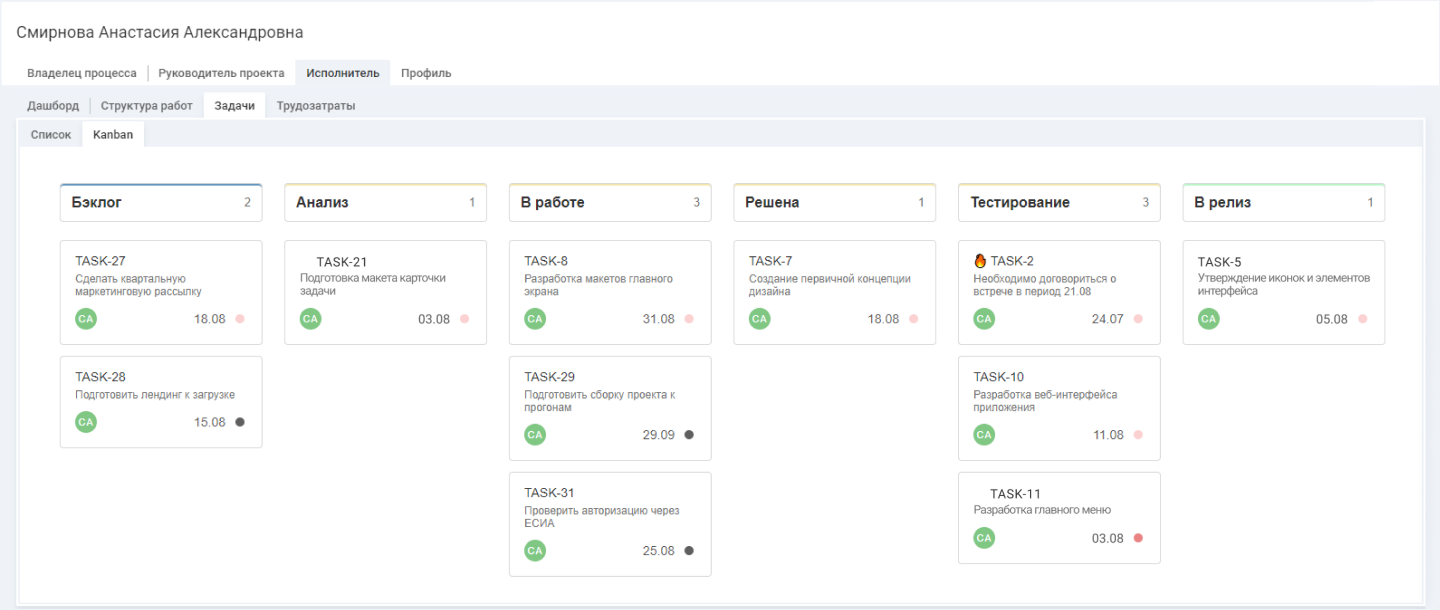1440x610 pixels.
Task: Open the TASK-10 card title
Action: point(998,377)
